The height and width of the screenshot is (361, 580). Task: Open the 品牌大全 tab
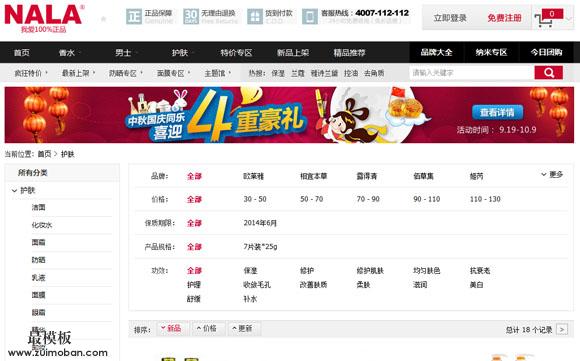point(436,52)
